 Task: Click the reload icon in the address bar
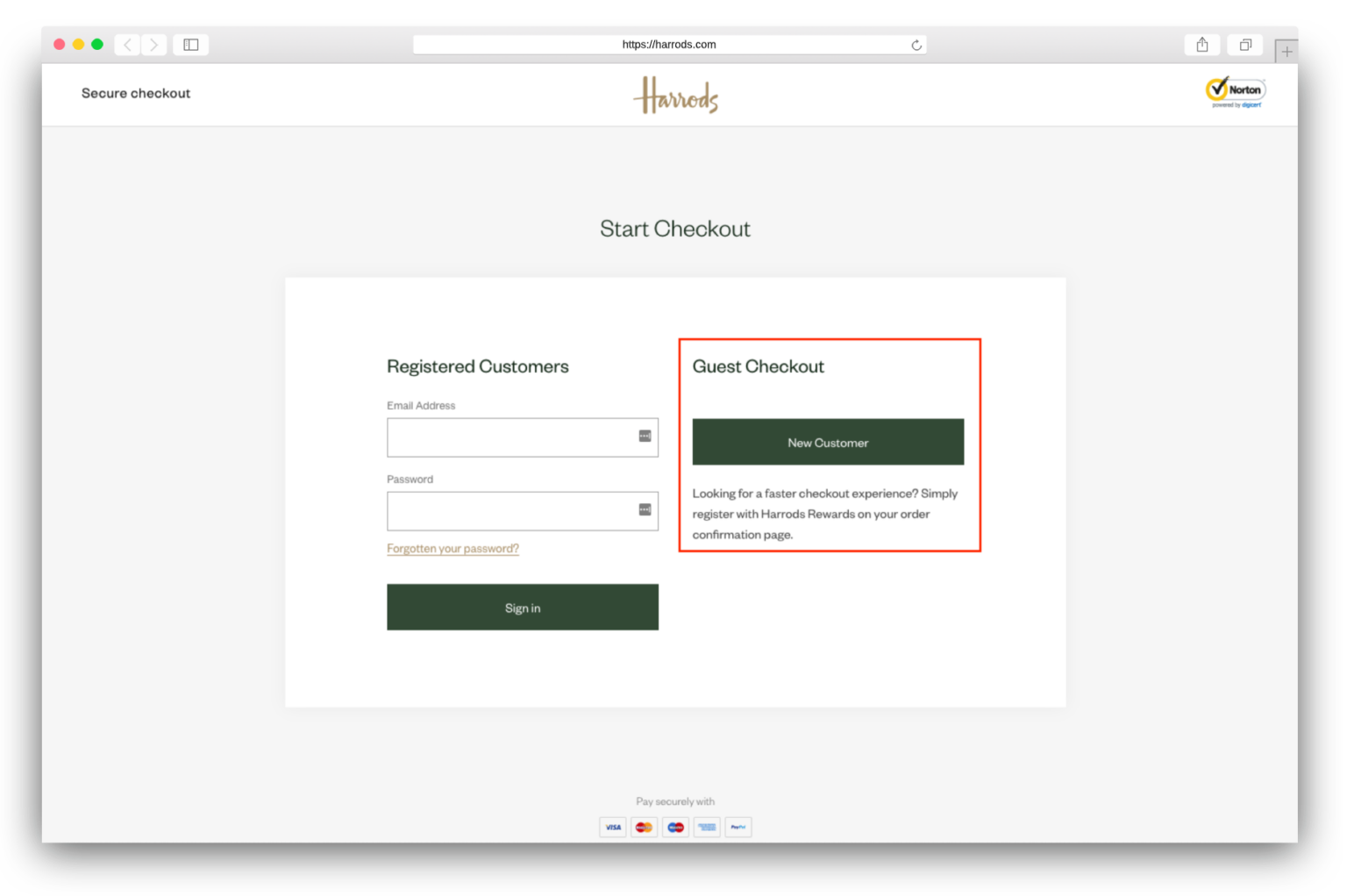(916, 44)
